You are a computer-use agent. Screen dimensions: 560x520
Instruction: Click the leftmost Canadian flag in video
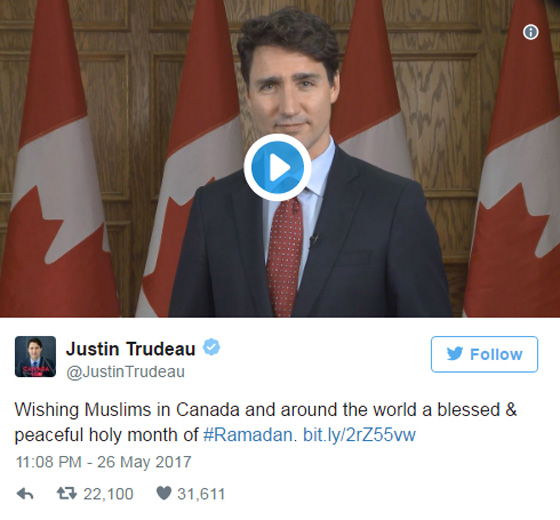(57, 159)
